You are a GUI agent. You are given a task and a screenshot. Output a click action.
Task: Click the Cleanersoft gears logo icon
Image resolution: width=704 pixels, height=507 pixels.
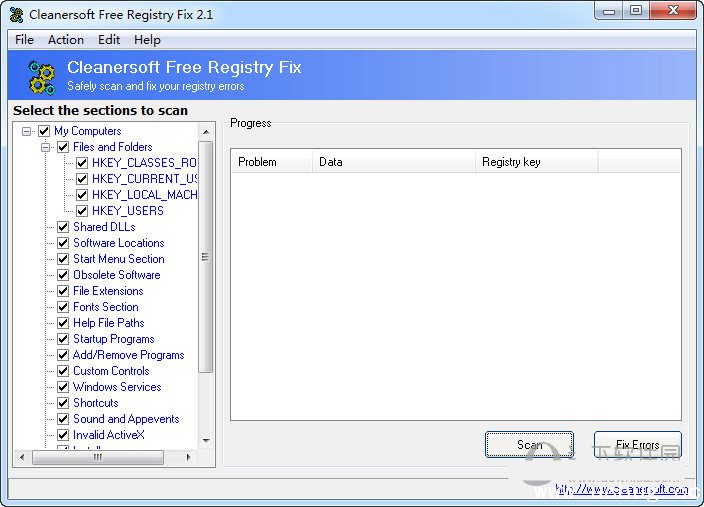click(41, 76)
